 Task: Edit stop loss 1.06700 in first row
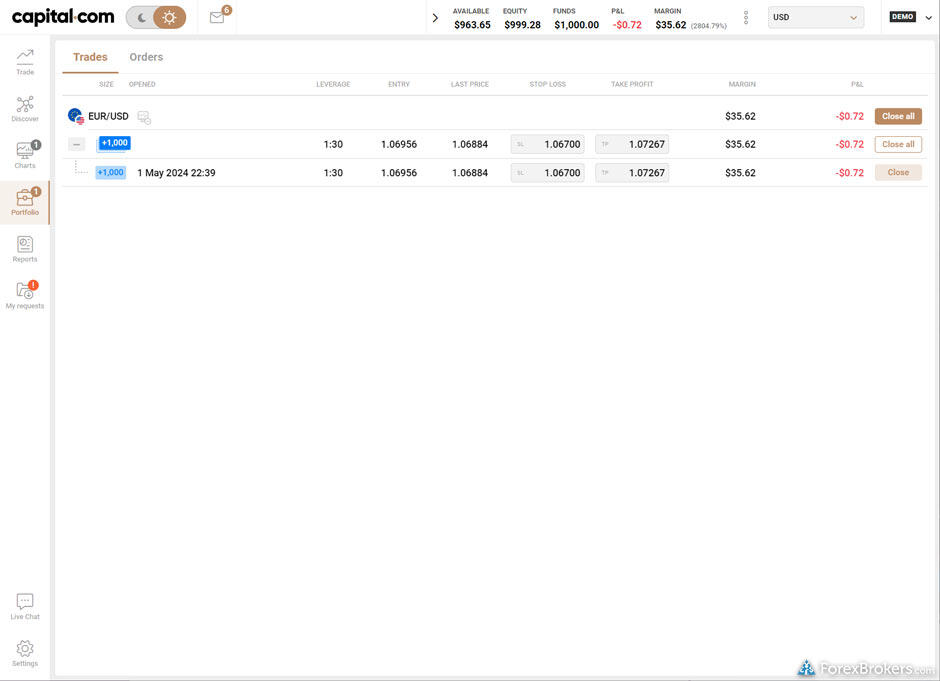[548, 144]
